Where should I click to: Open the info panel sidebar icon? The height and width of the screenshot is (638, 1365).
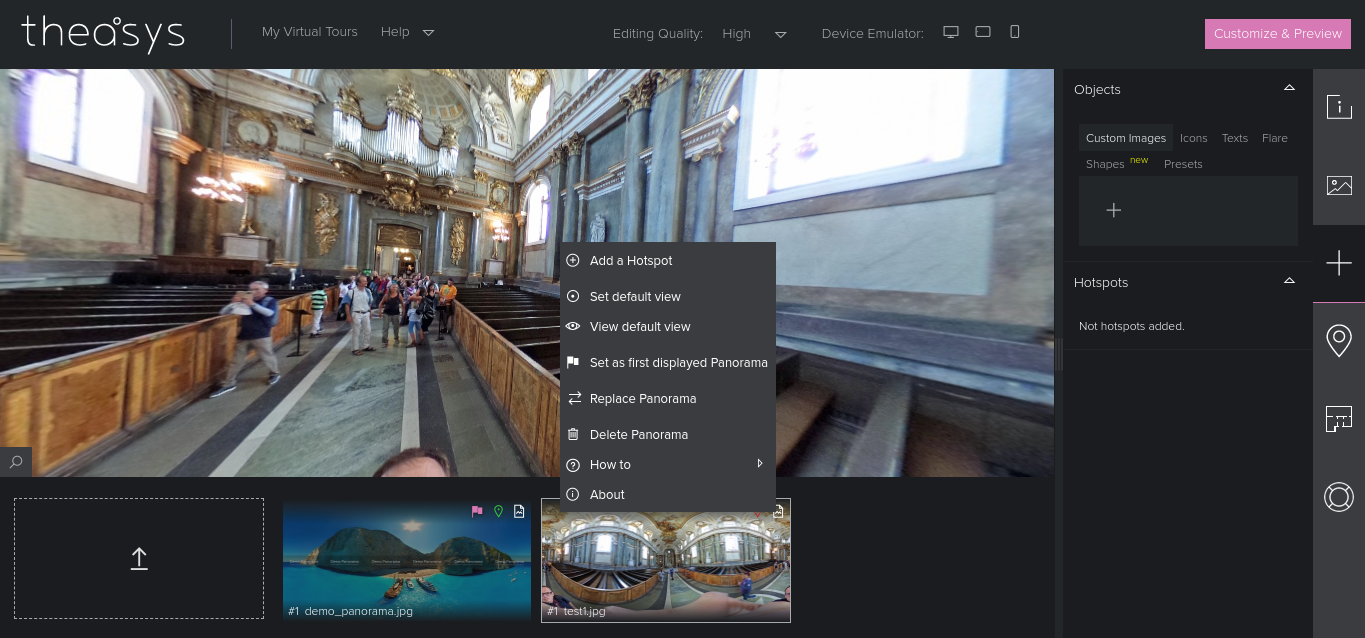point(1339,107)
